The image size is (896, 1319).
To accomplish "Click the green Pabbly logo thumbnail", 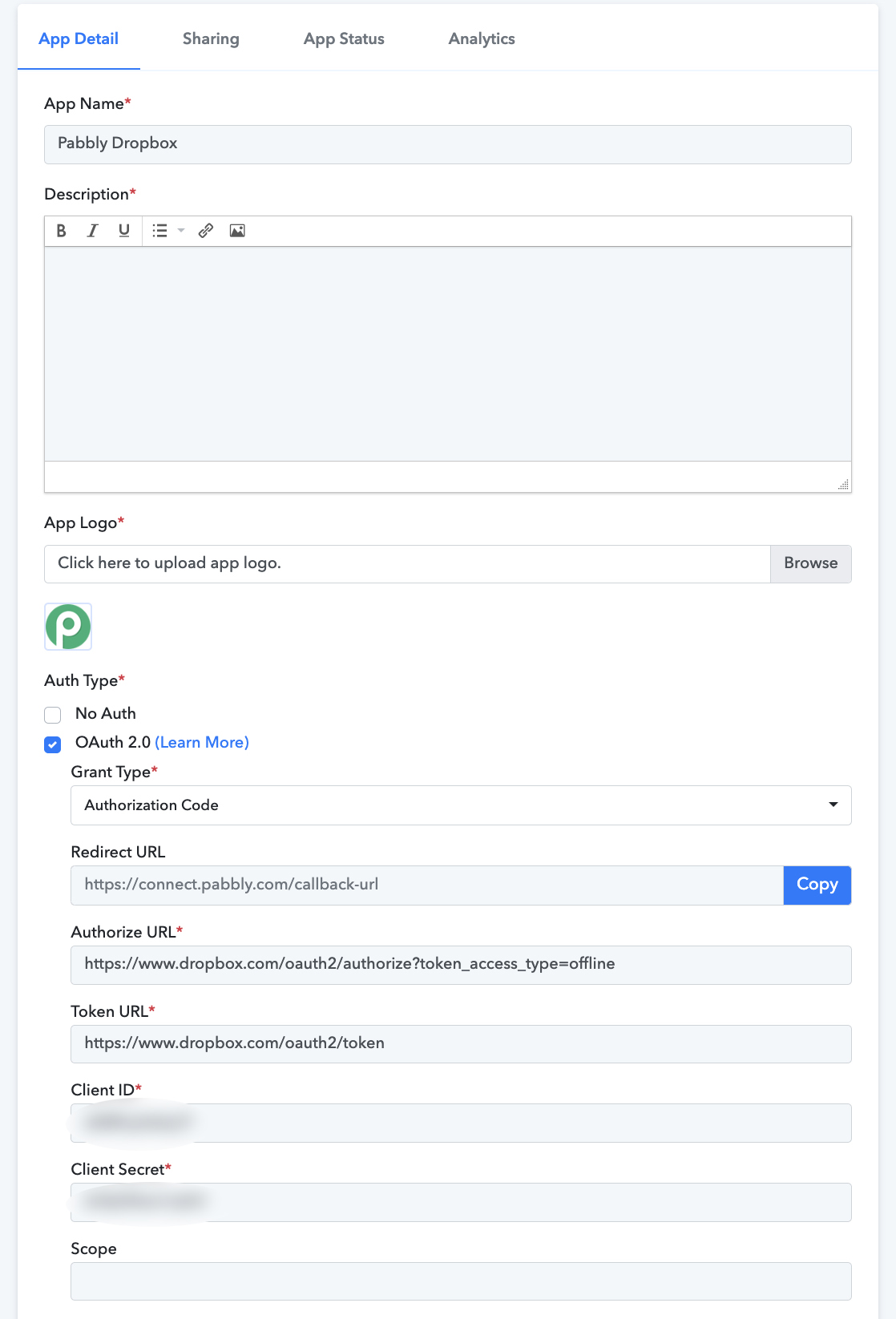I will pyautogui.click(x=68, y=627).
